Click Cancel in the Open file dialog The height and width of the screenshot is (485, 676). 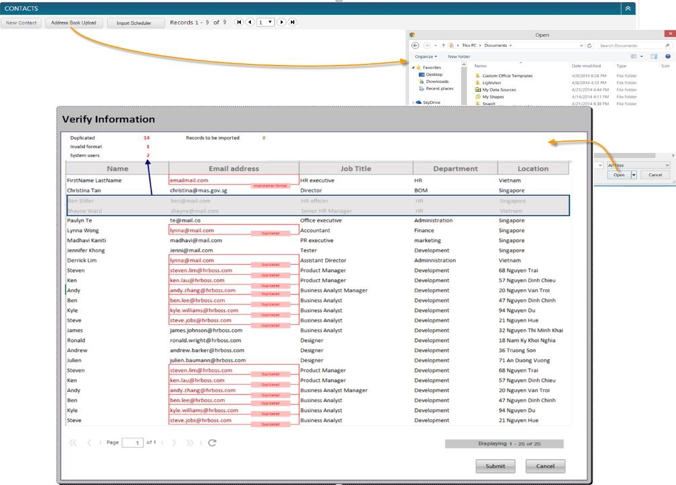(x=655, y=175)
